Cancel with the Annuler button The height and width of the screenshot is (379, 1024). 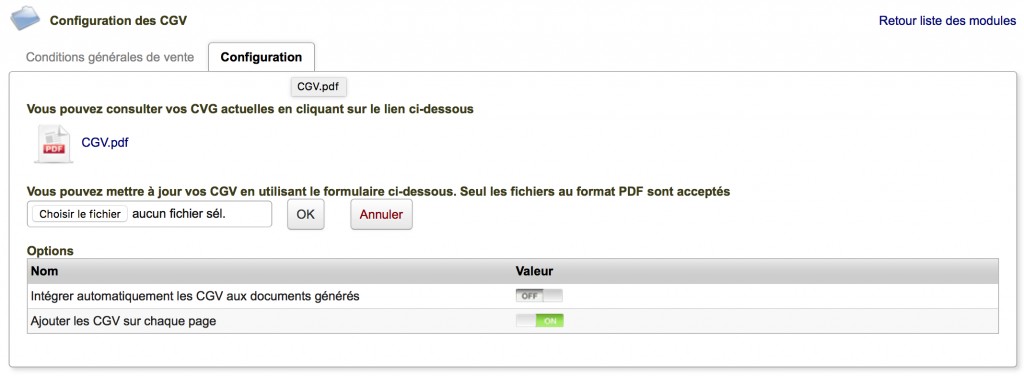coord(381,214)
